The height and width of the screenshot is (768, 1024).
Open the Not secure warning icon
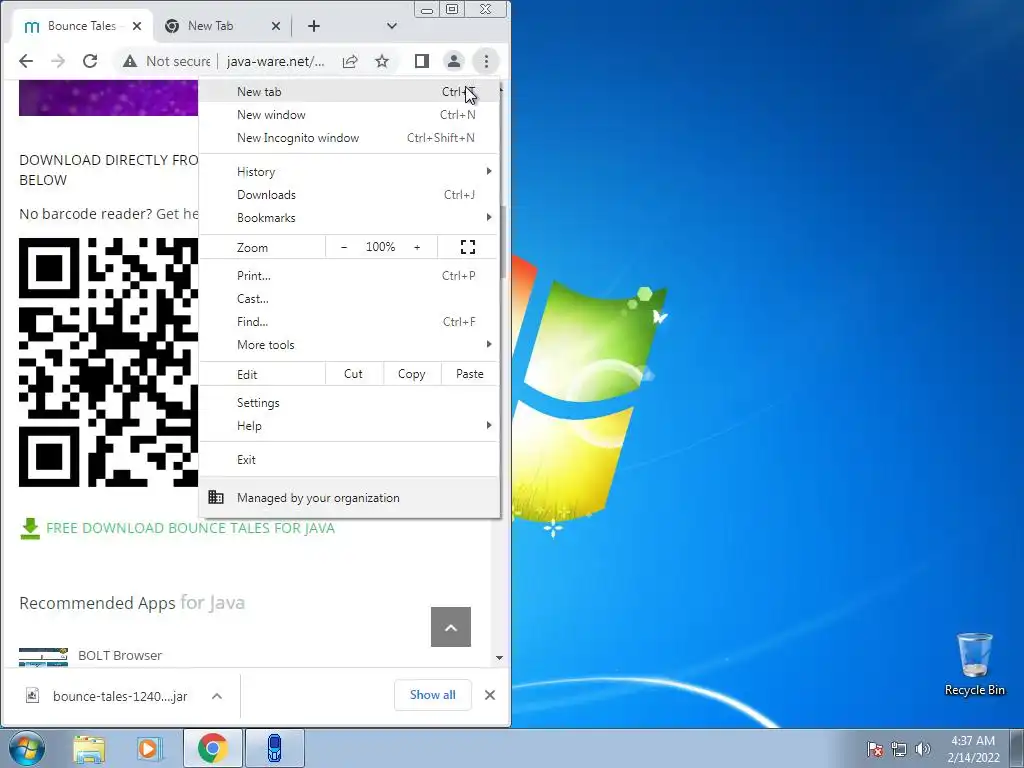(130, 61)
